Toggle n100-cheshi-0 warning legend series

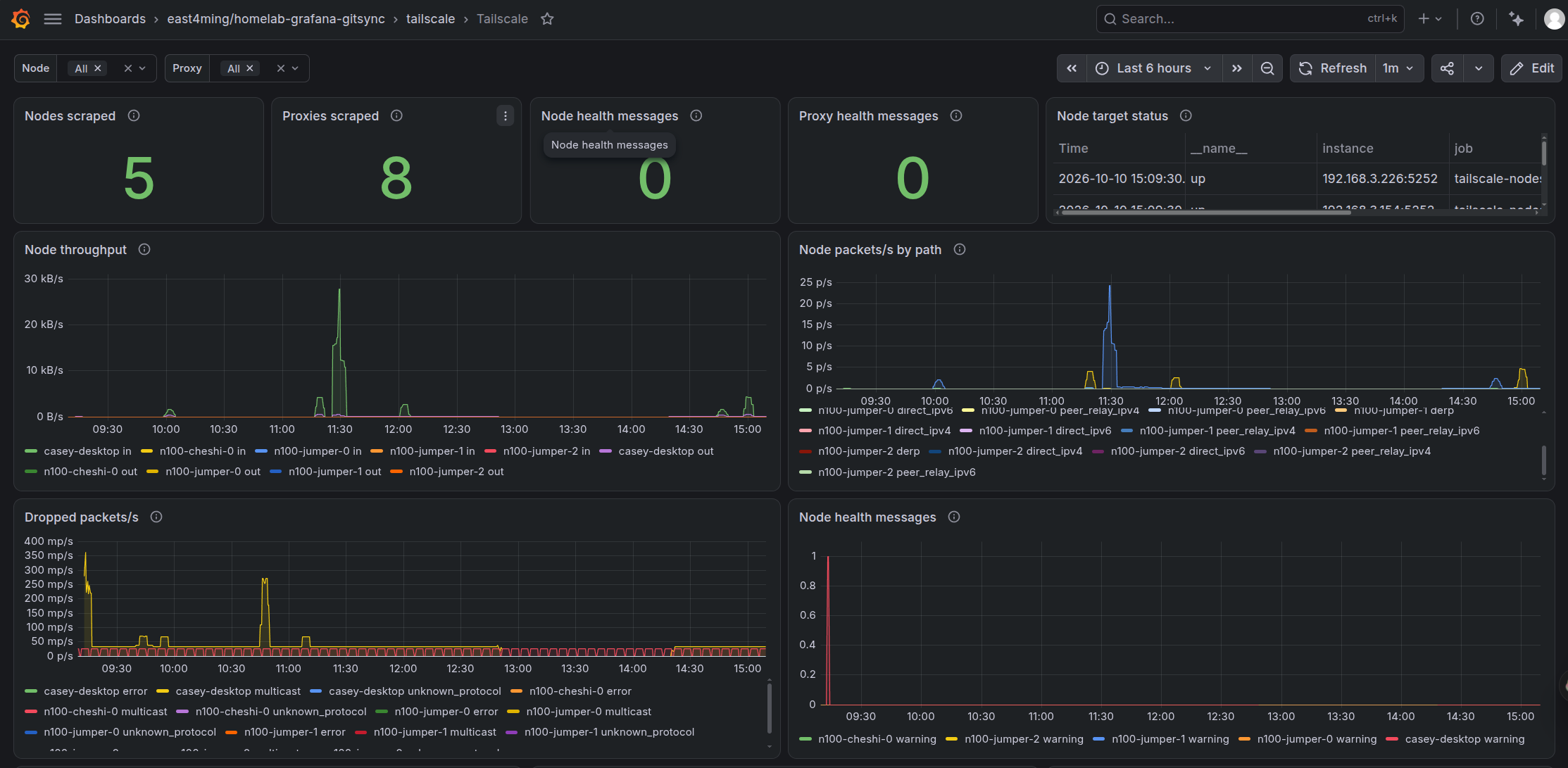877,739
